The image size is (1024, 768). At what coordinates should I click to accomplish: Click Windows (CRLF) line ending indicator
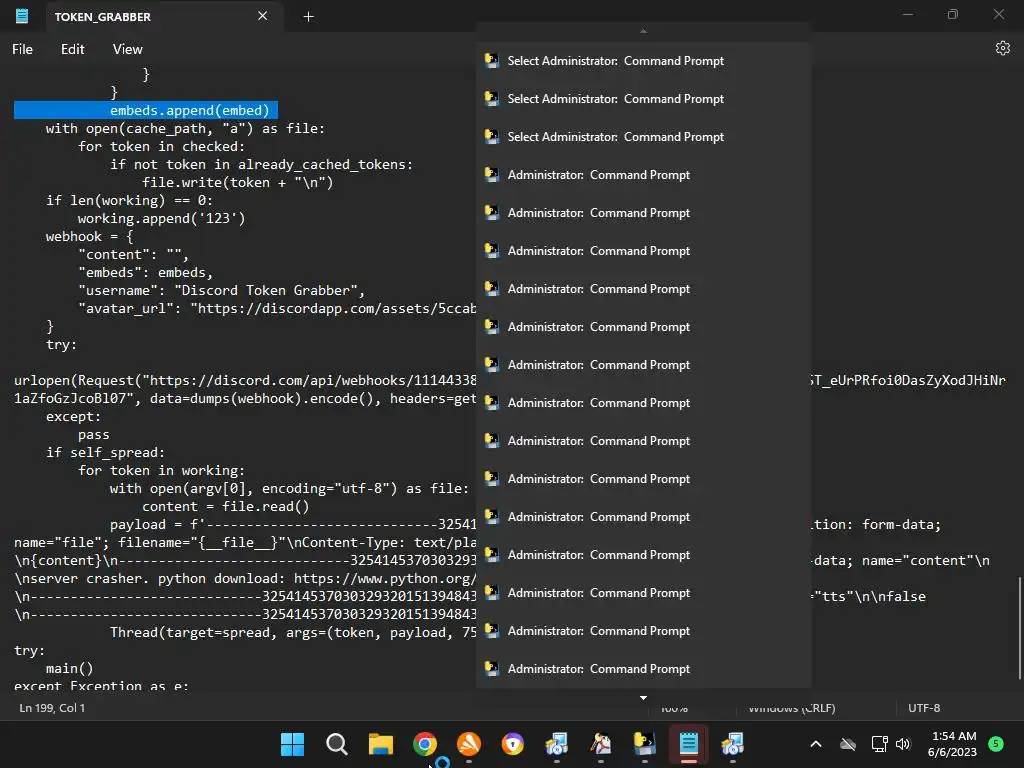click(791, 708)
